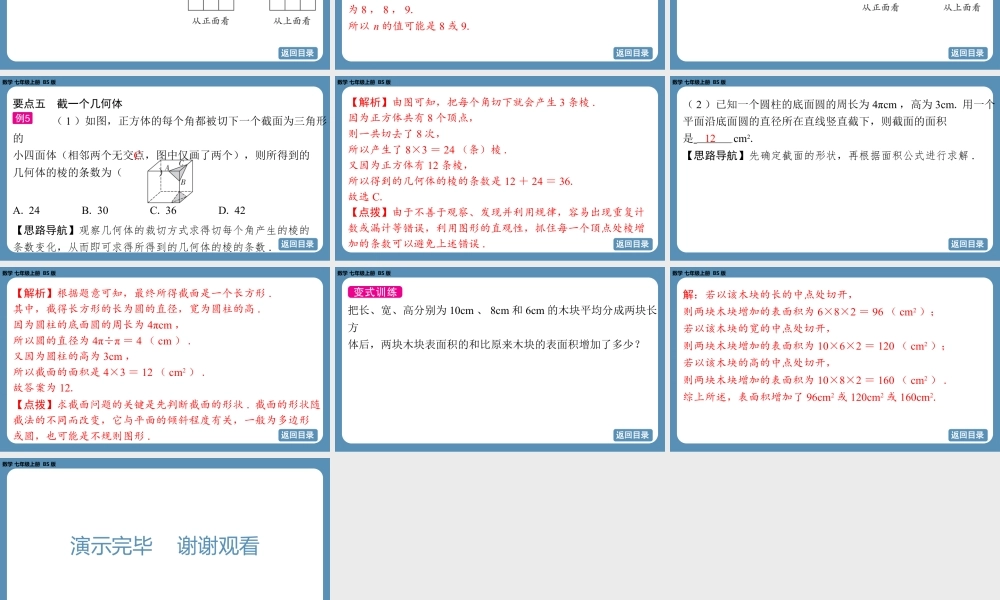Click the 思路导航 label on the cube slide
This screenshot has height=600, width=1000.
[45, 230]
